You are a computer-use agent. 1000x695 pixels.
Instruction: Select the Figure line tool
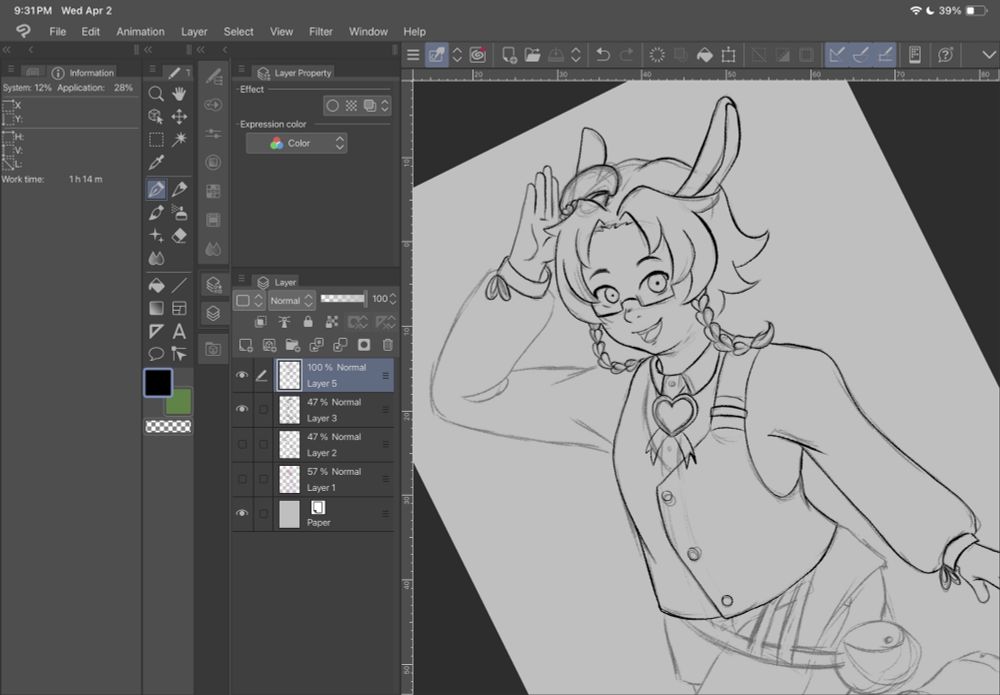[179, 285]
